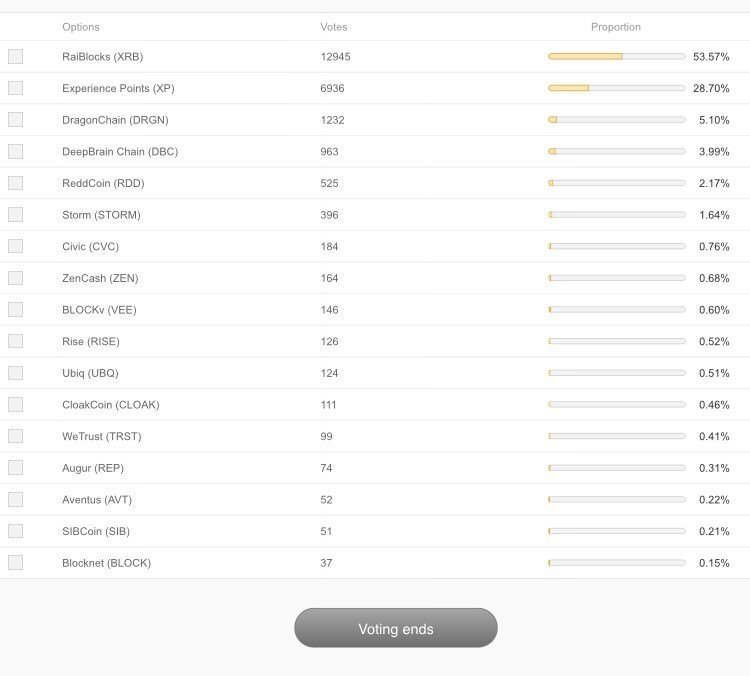750x676 pixels.
Task: Select the Civic (CVC) checkbox
Action: pyautogui.click(x=15, y=247)
